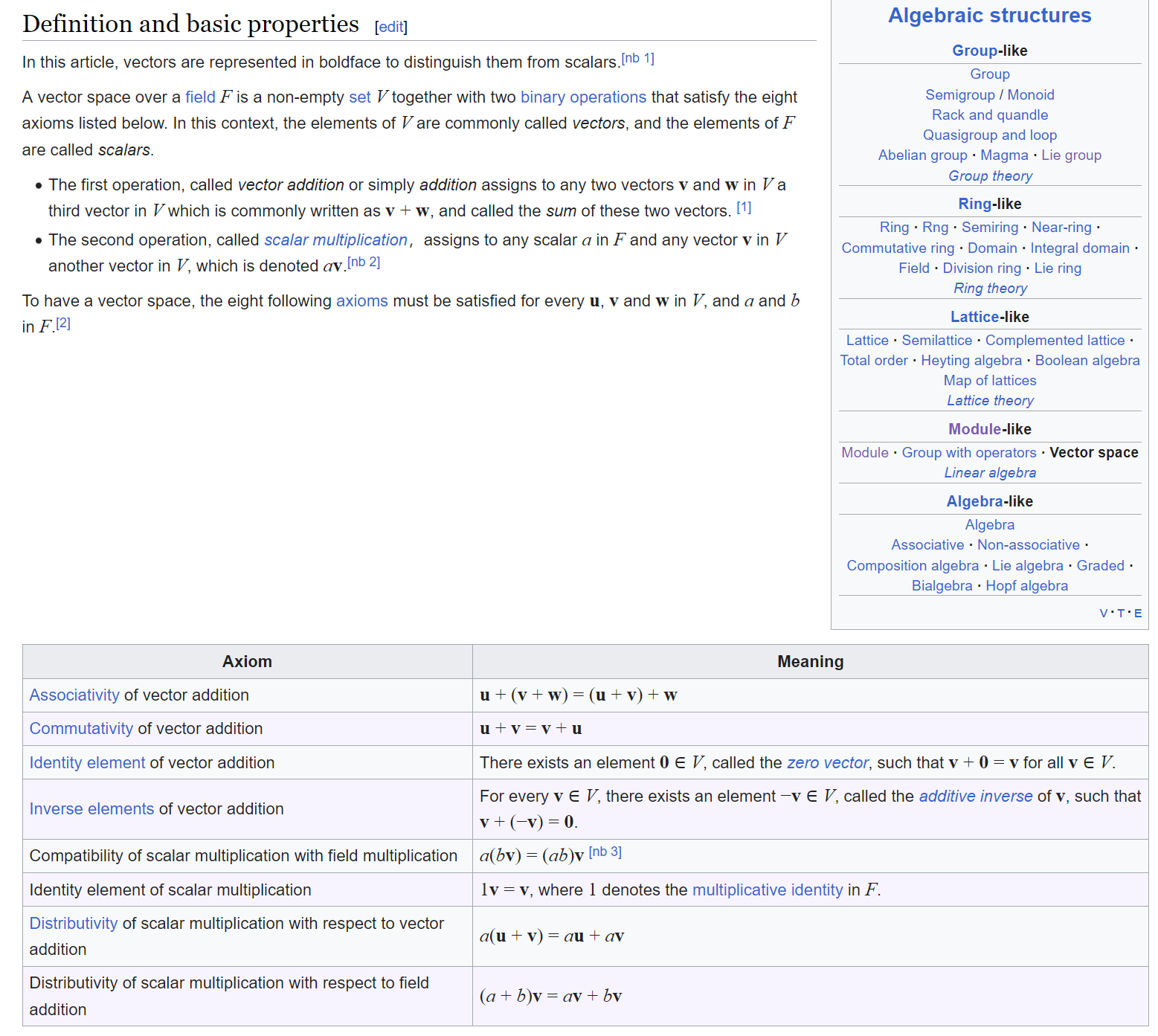Open the 'Rack and quandle' link
1158x1036 pixels.
pyautogui.click(x=989, y=115)
